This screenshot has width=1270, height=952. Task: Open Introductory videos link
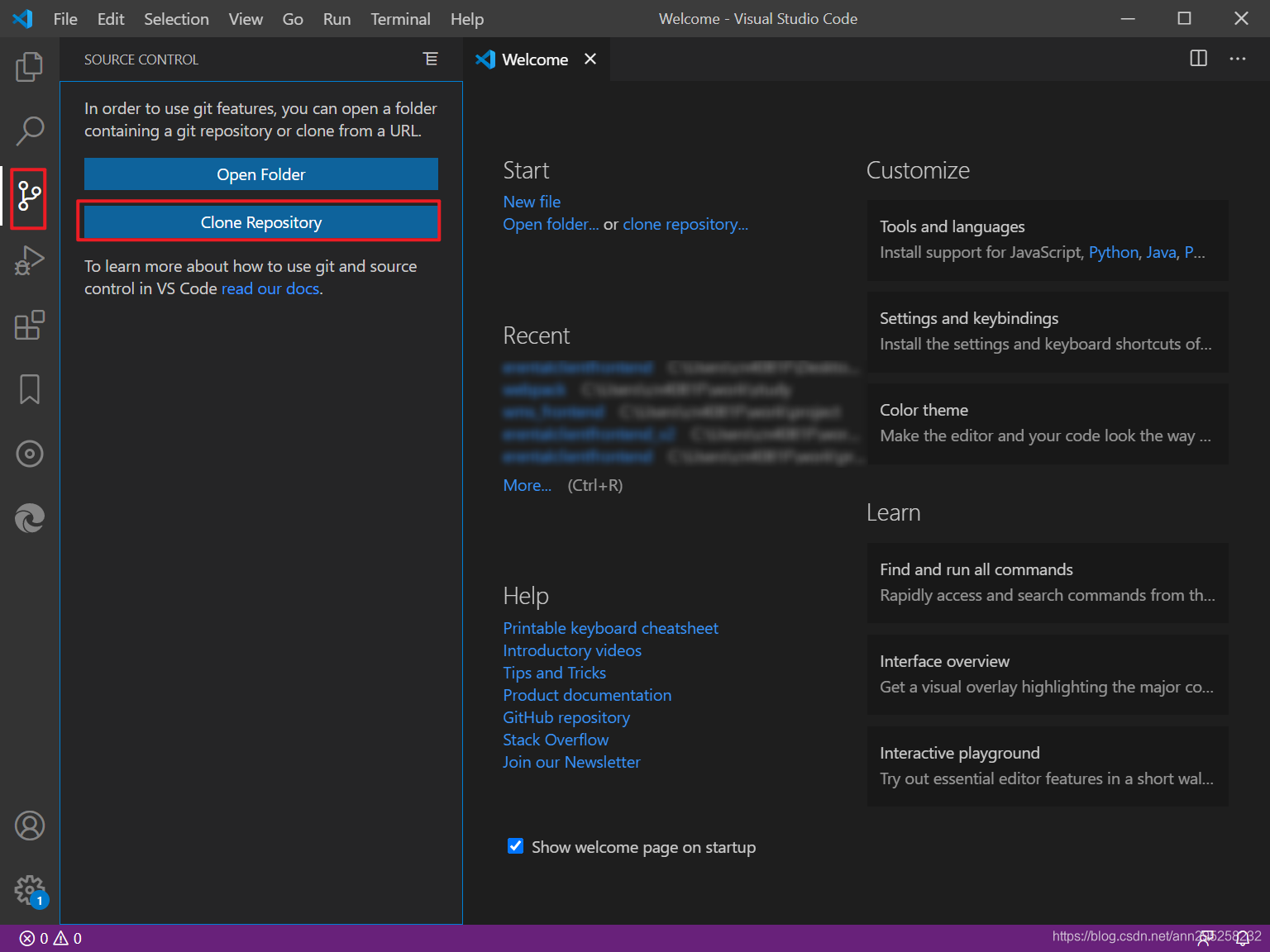[572, 650]
